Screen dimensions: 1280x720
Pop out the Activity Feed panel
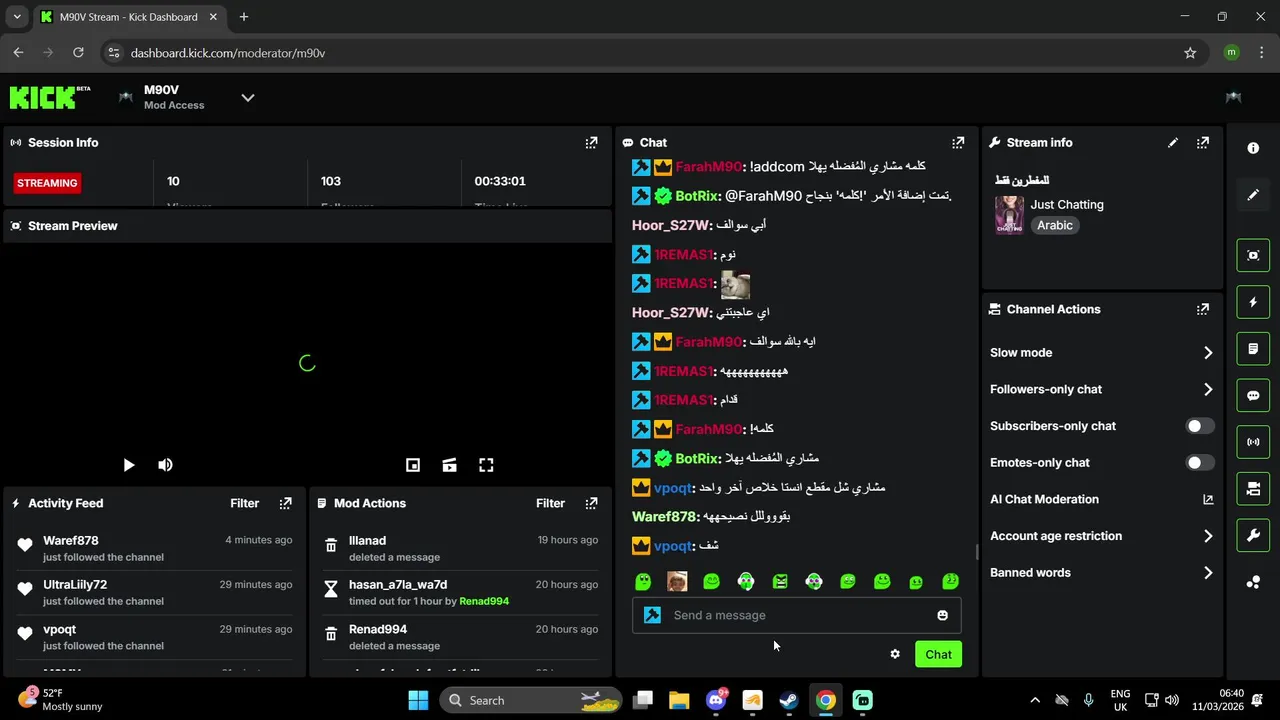click(285, 503)
